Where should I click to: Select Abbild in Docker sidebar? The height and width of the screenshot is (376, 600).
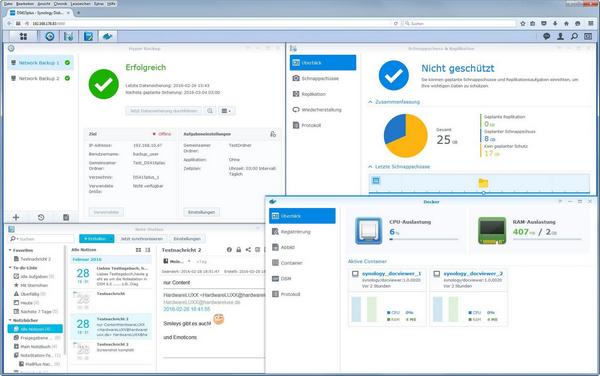(x=302, y=247)
